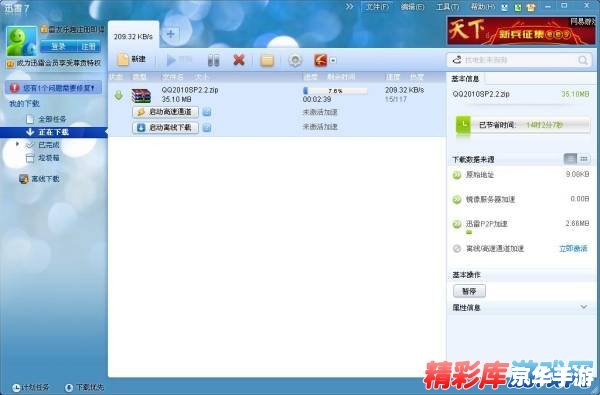The image size is (600, 395).
Task: Click the 2.86MB P2P value
Action: coord(577,224)
